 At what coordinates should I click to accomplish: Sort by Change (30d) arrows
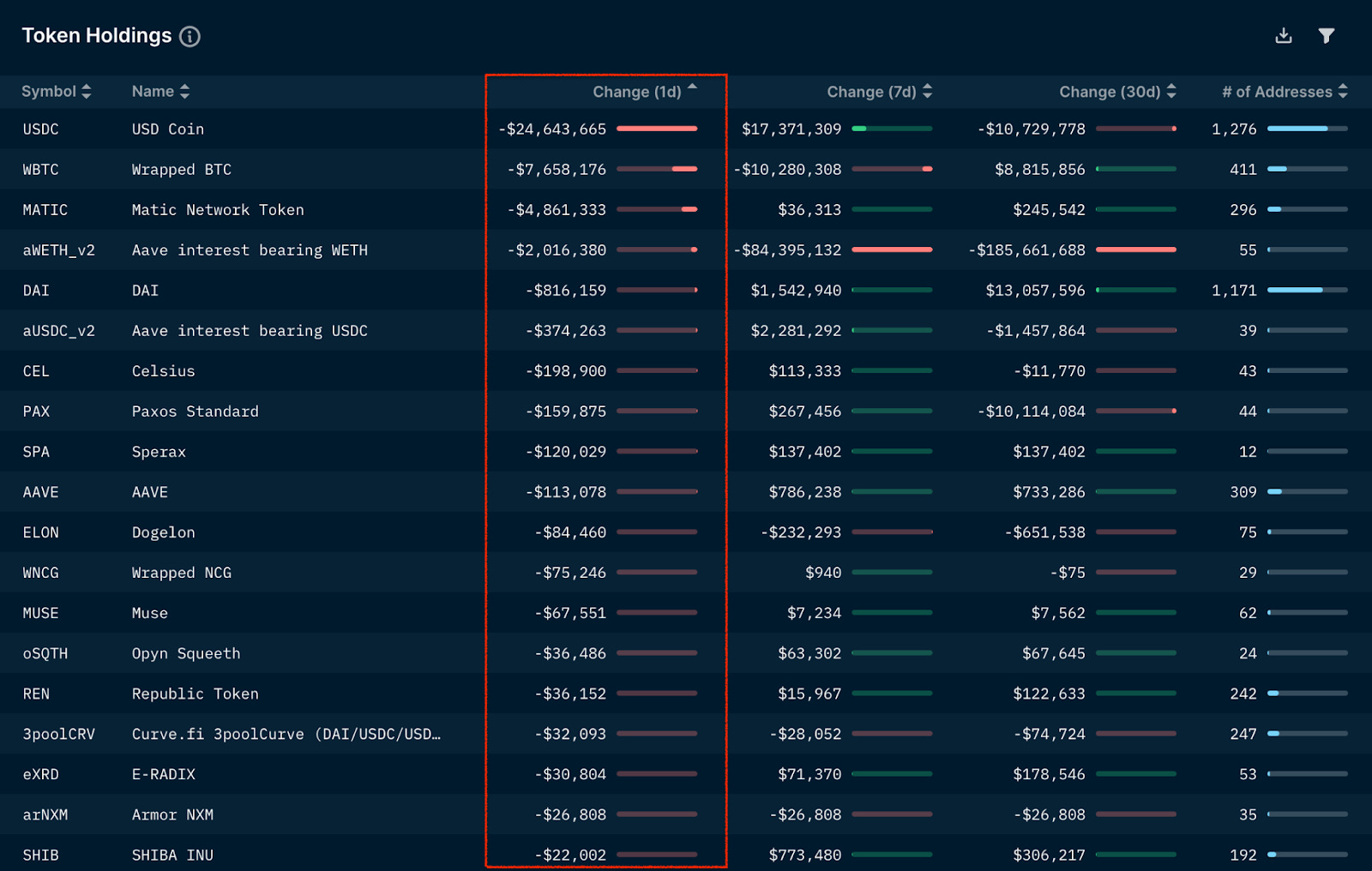1171,92
